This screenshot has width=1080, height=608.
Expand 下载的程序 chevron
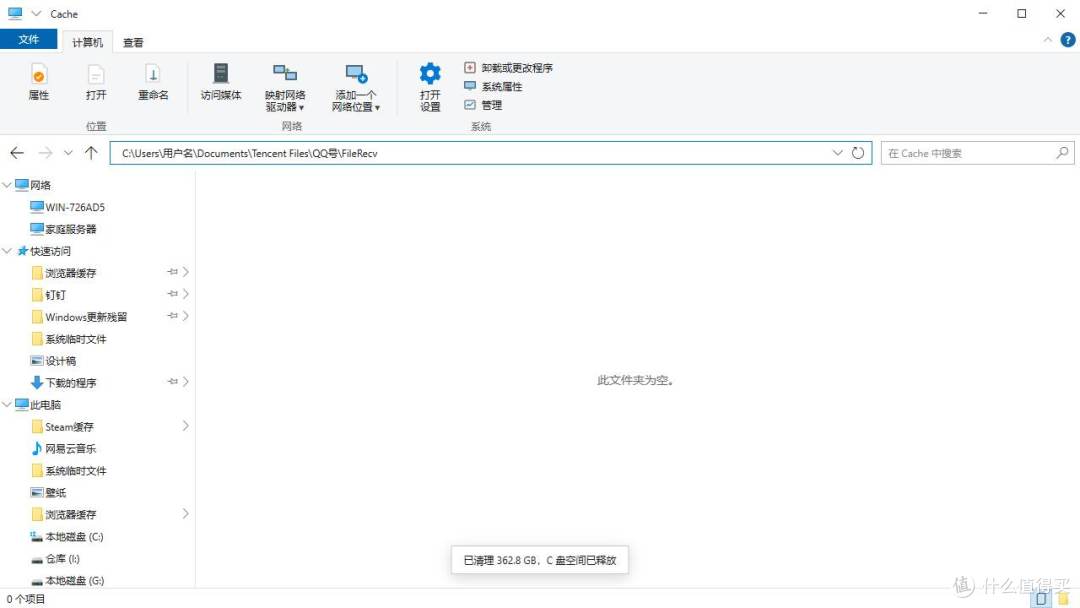point(185,381)
